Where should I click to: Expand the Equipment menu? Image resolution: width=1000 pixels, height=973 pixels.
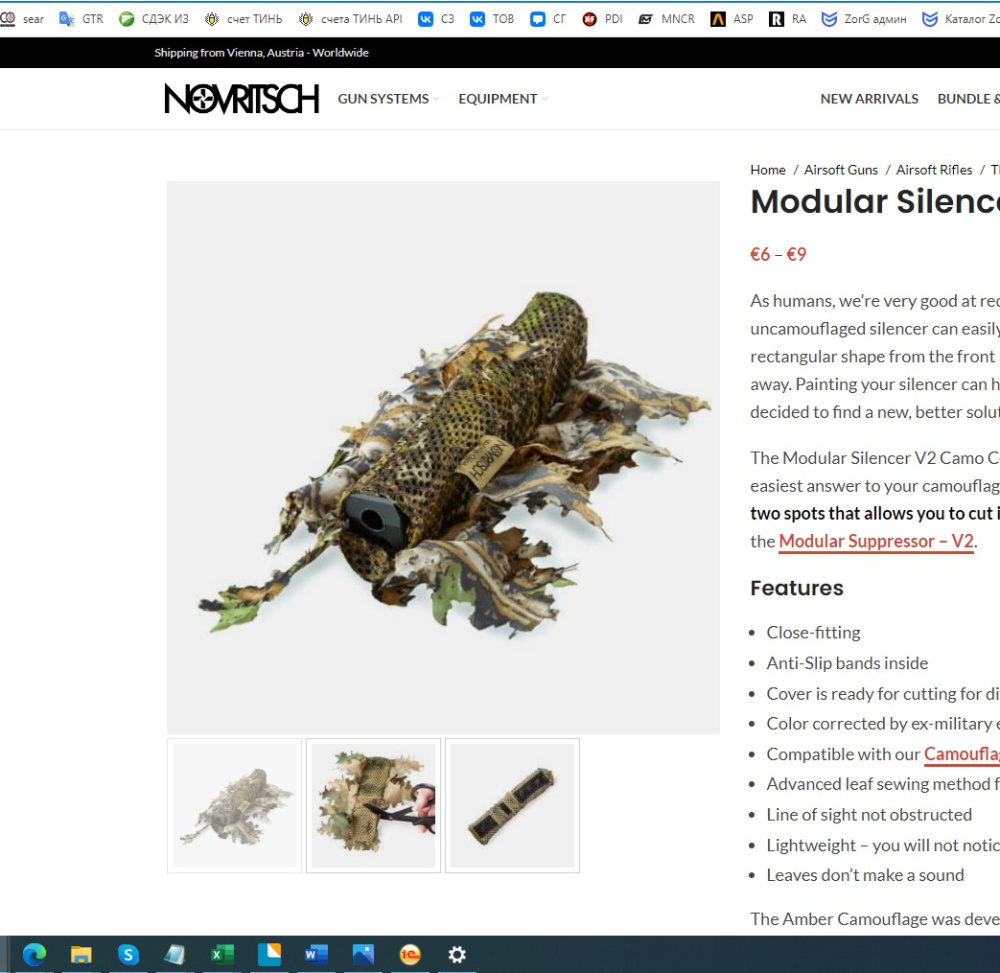coord(503,99)
